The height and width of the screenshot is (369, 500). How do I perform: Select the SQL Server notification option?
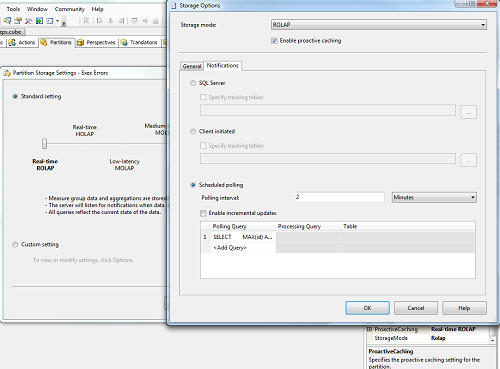coord(193,83)
